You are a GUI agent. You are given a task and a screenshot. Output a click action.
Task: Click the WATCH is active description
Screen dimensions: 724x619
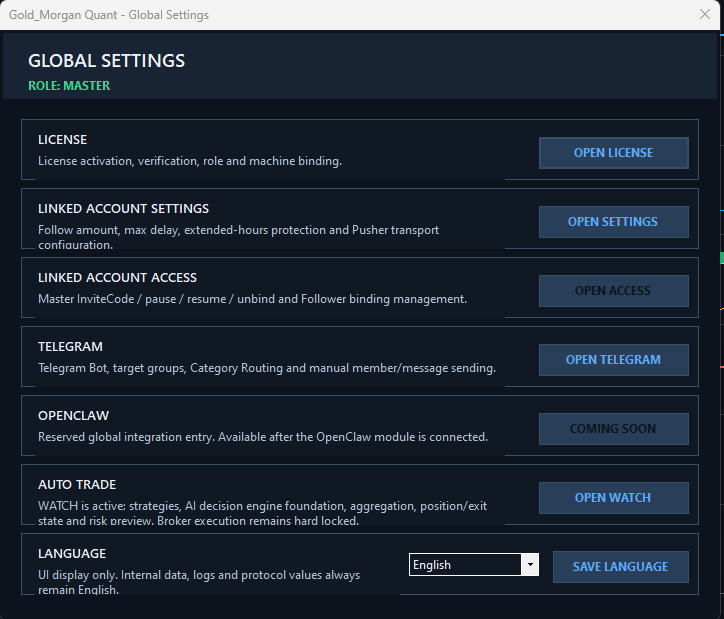tap(262, 513)
